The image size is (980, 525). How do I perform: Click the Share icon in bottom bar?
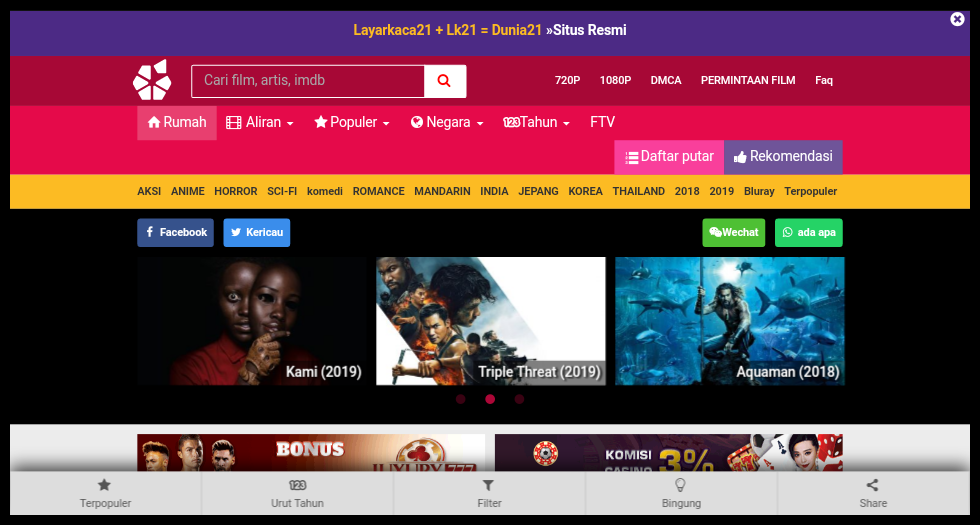[872, 485]
